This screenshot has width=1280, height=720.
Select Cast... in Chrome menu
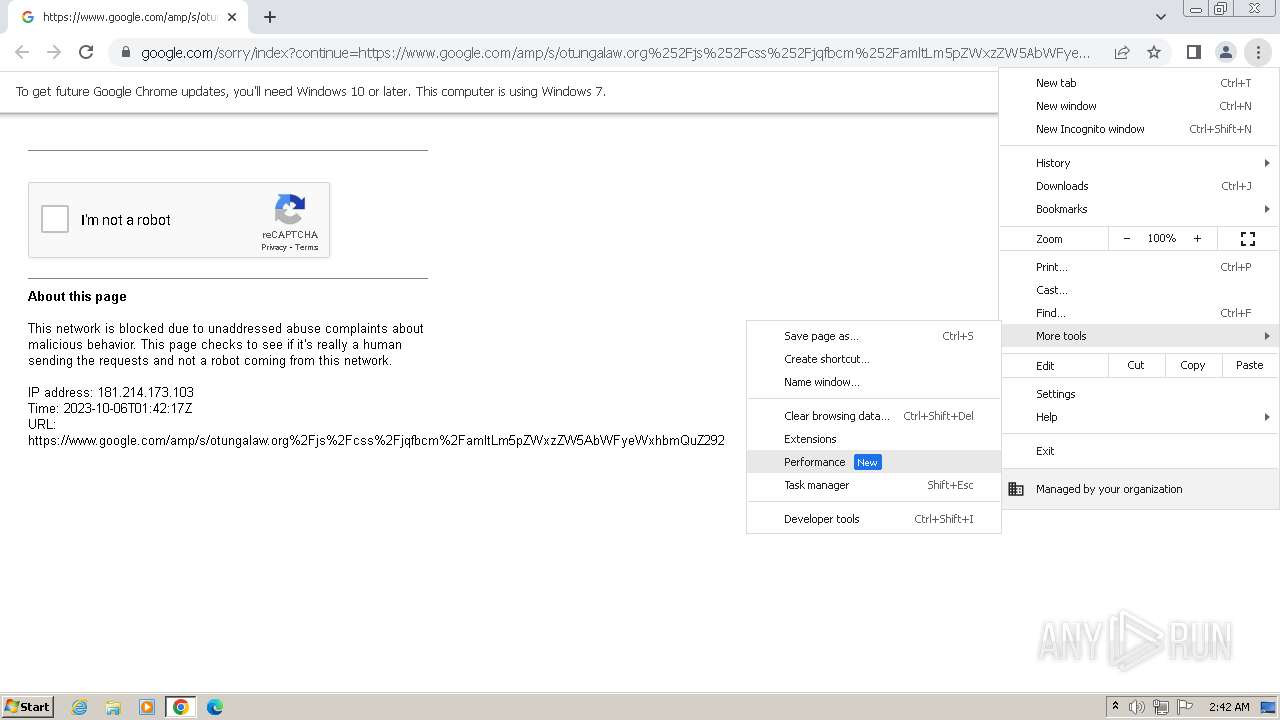point(1139,290)
